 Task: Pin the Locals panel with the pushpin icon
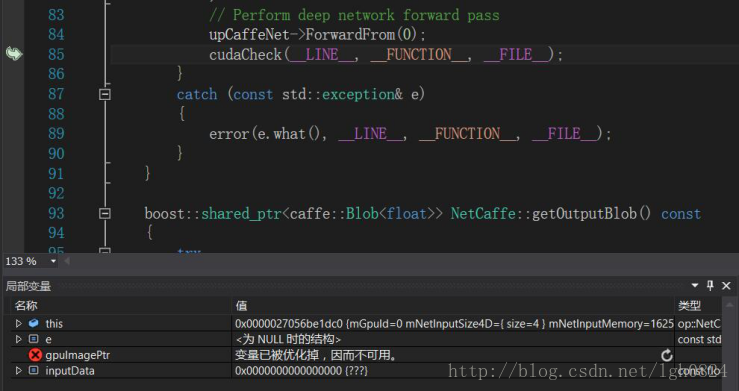(710, 285)
